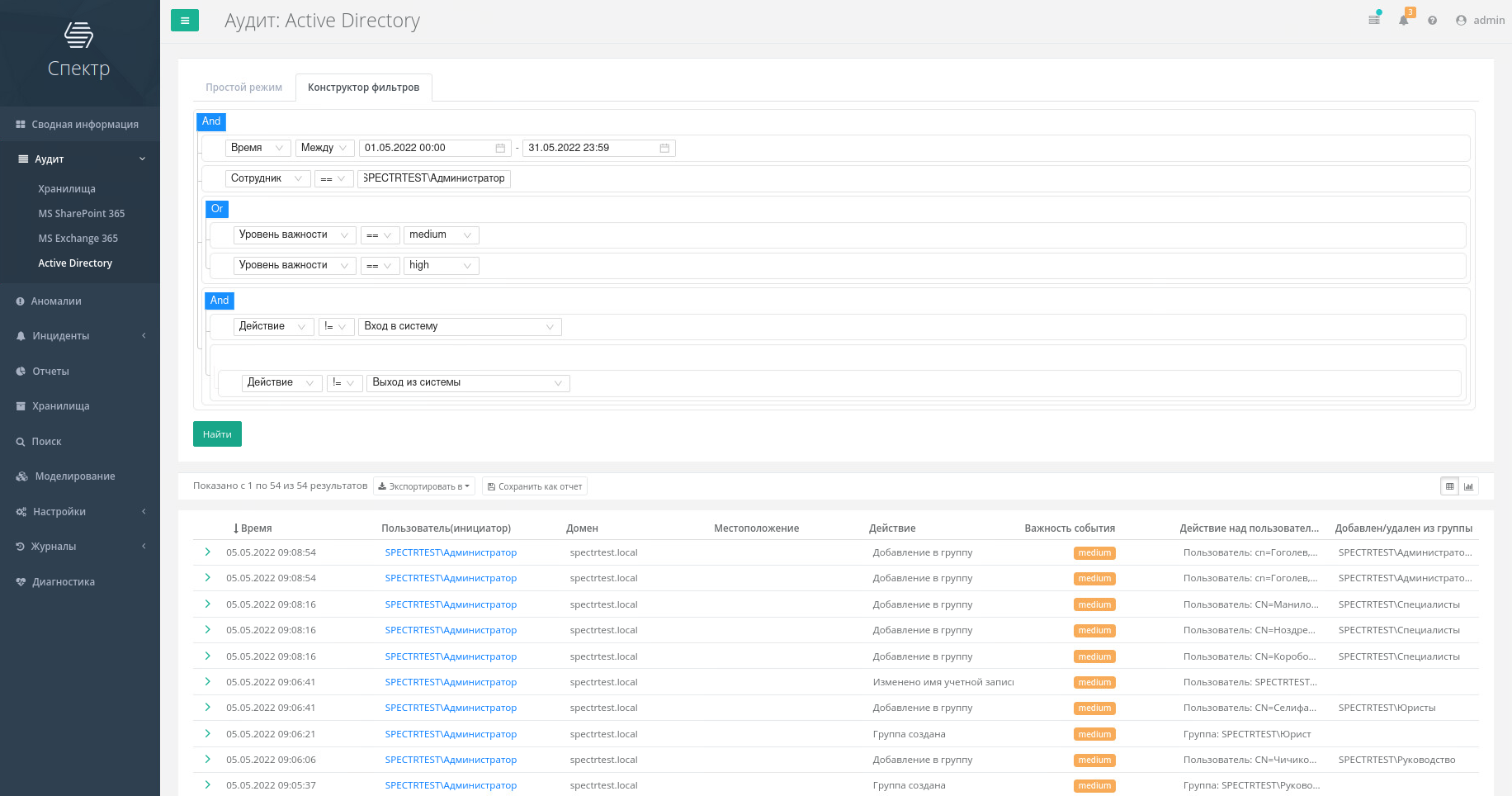Open == operator dropdown for Сотрудник
This screenshot has height=796, width=1512.
[333, 179]
